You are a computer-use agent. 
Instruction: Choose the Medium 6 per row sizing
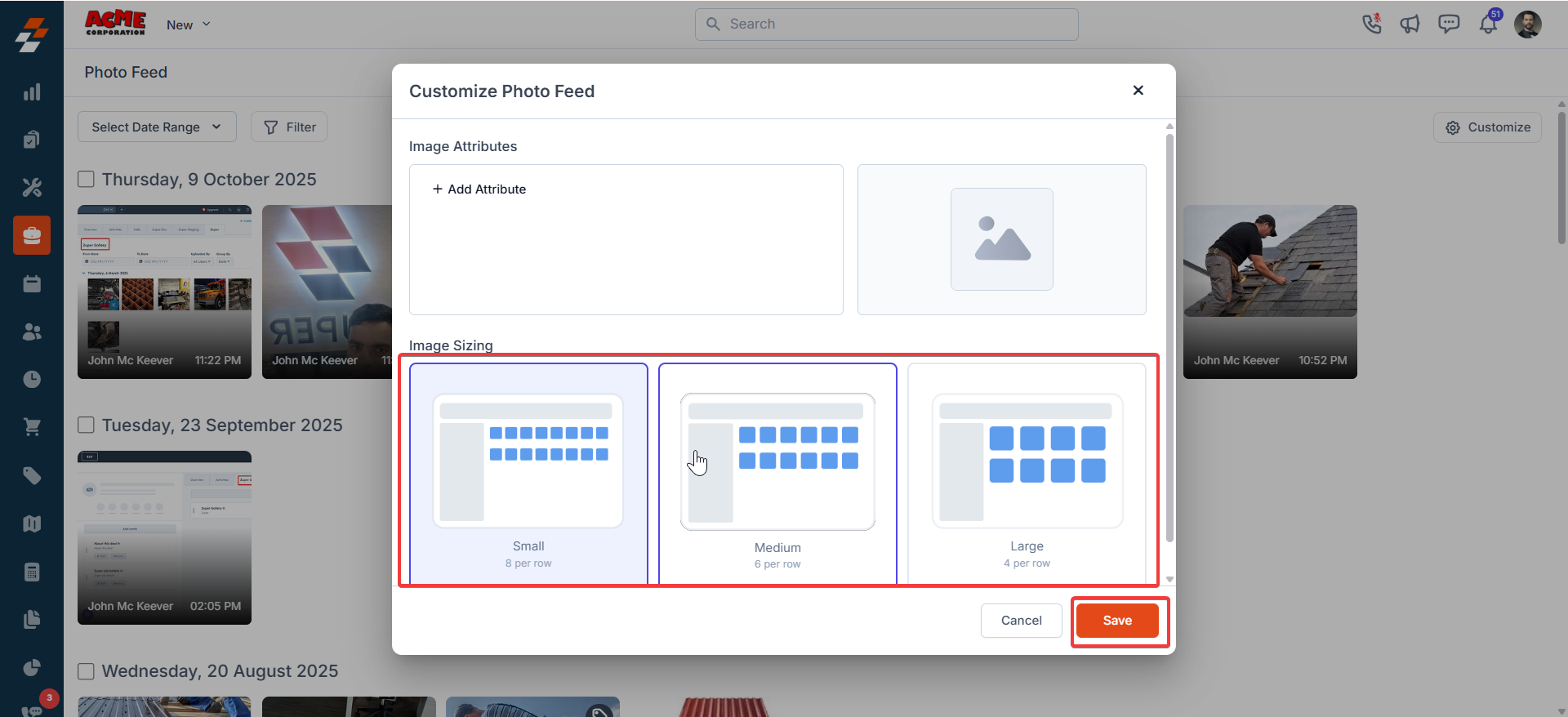[777, 474]
